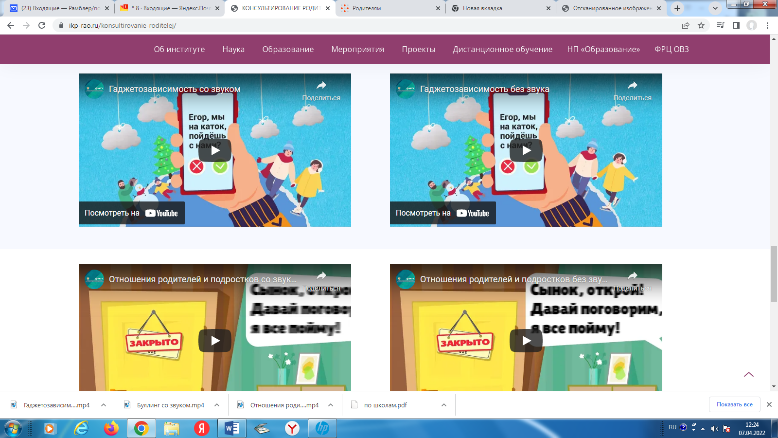Go to the "Мероприятия" section
Screen dimensions: 778x438
tap(358, 49)
